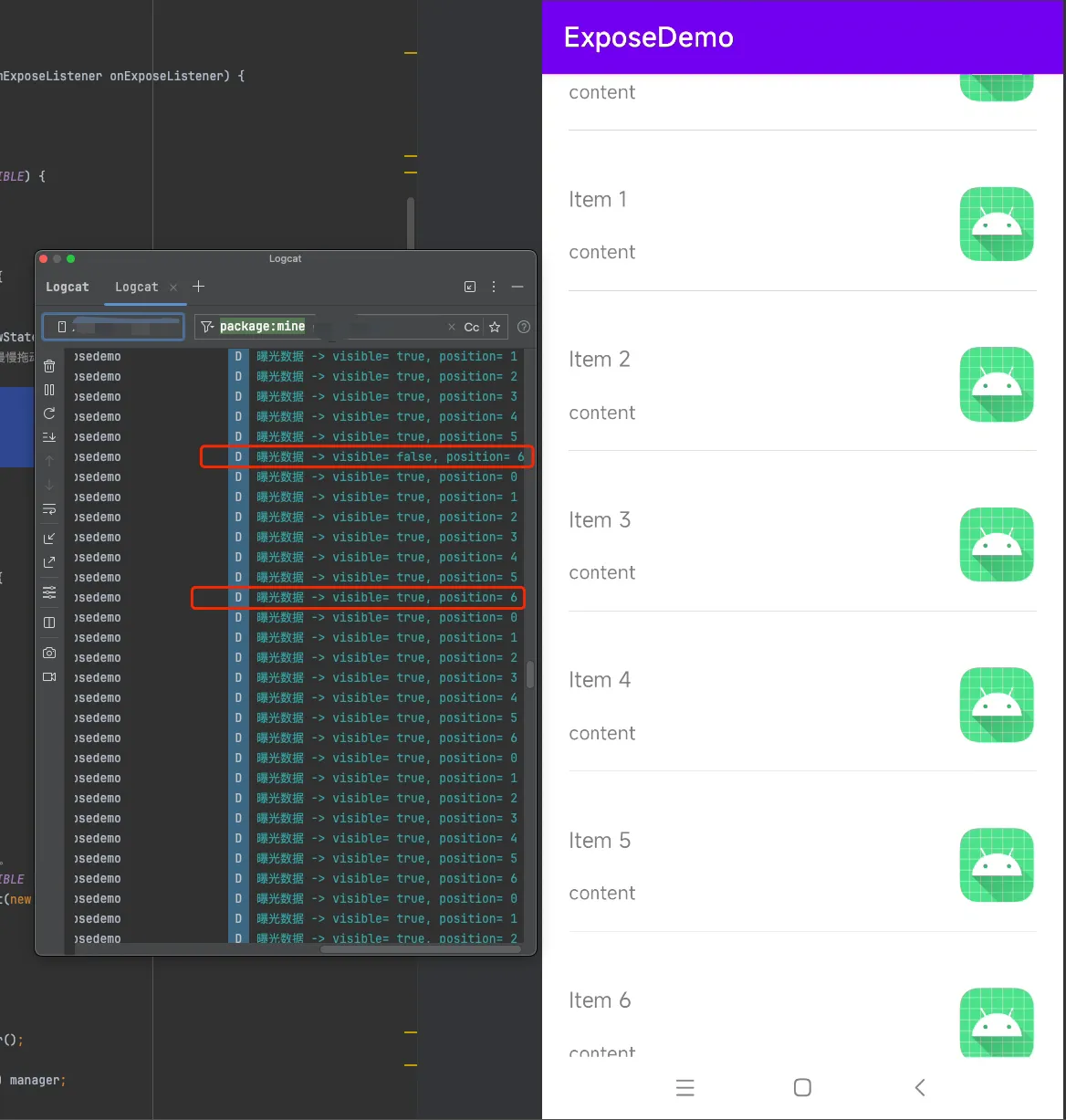Dock the floating Logcat window
The width and height of the screenshot is (1066, 1120).
[470, 287]
